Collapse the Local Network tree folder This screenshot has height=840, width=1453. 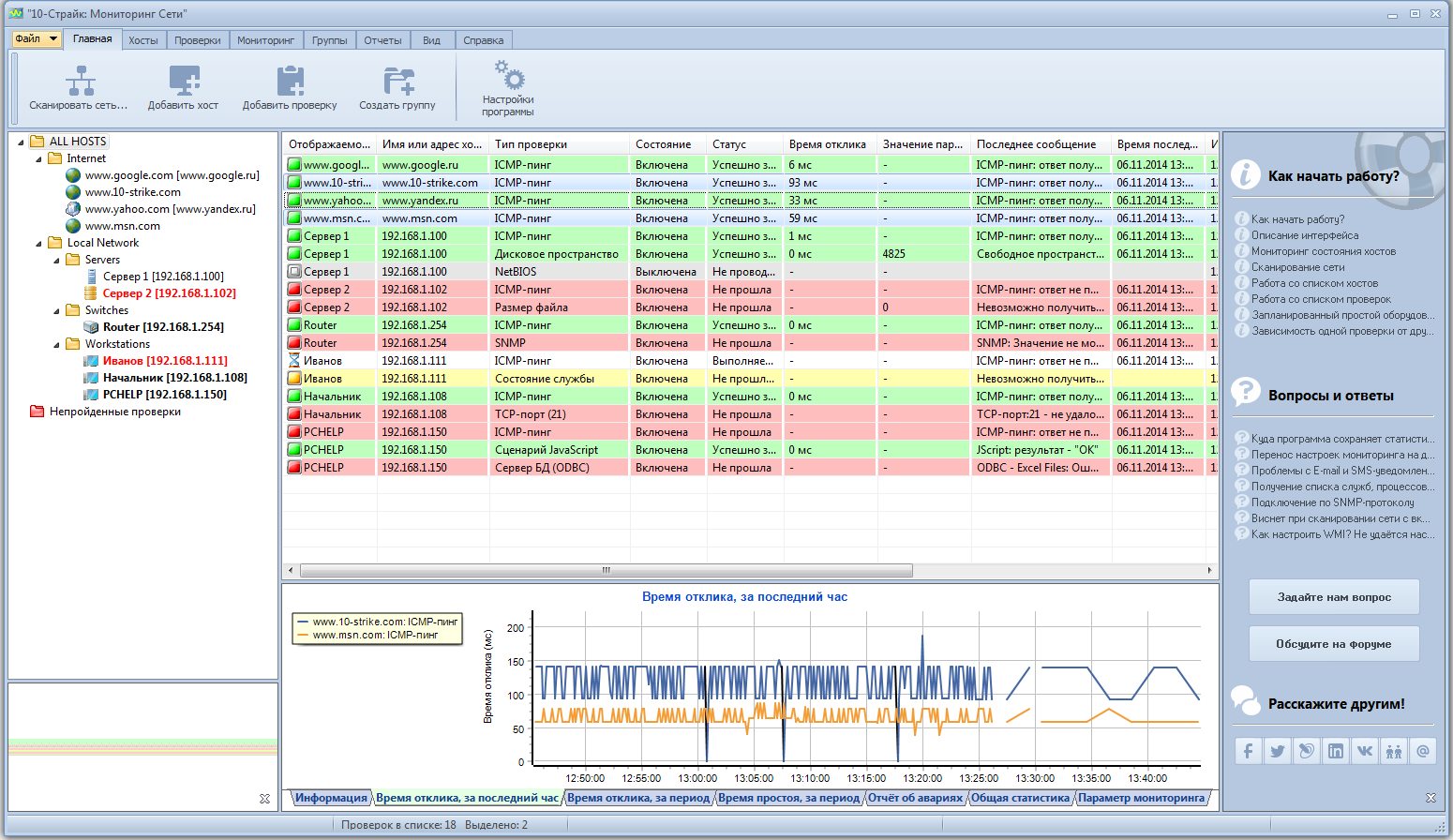click(39, 243)
